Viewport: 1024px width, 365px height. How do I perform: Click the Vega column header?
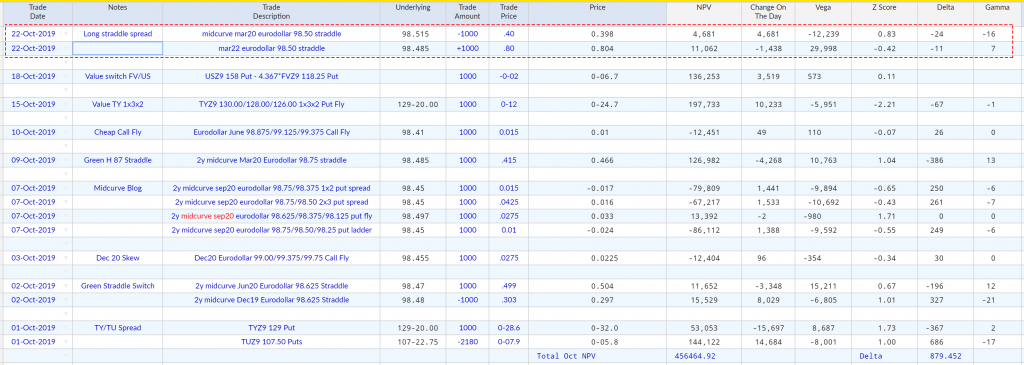click(x=823, y=12)
